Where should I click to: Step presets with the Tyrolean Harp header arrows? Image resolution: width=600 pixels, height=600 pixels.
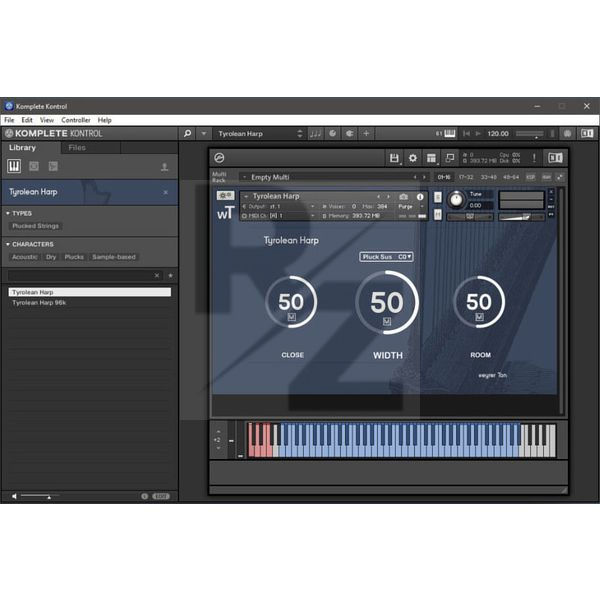coord(300,134)
